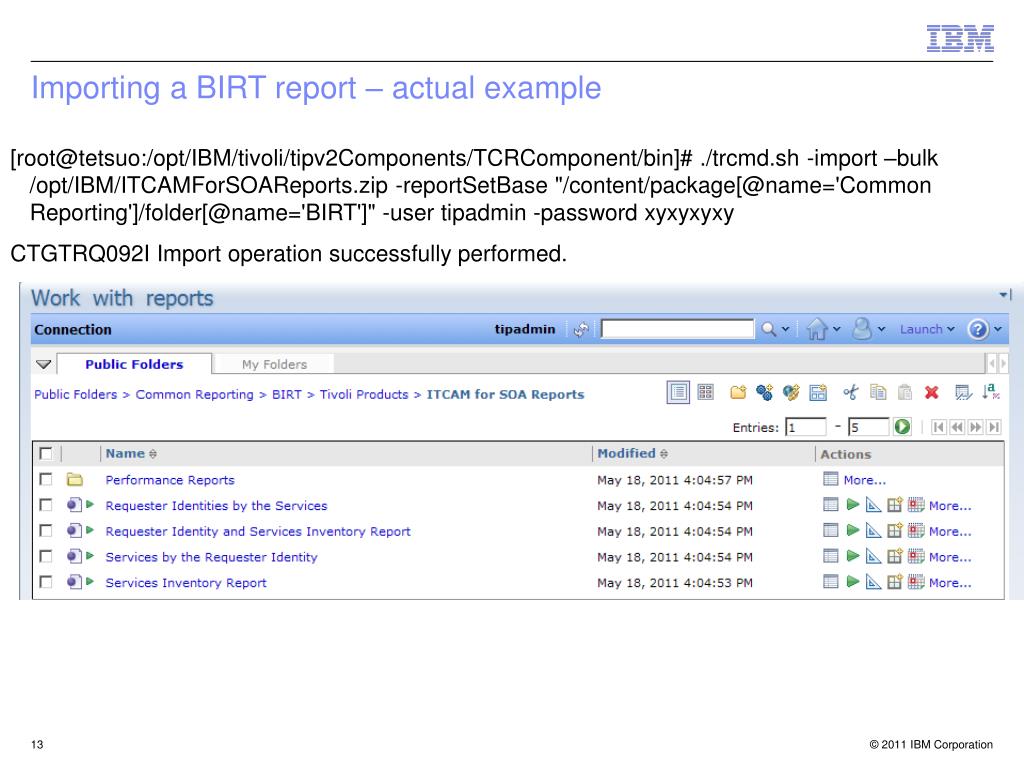This screenshot has width=1024, height=768.
Task: Click the search magnifier icon
Action: click(x=769, y=329)
